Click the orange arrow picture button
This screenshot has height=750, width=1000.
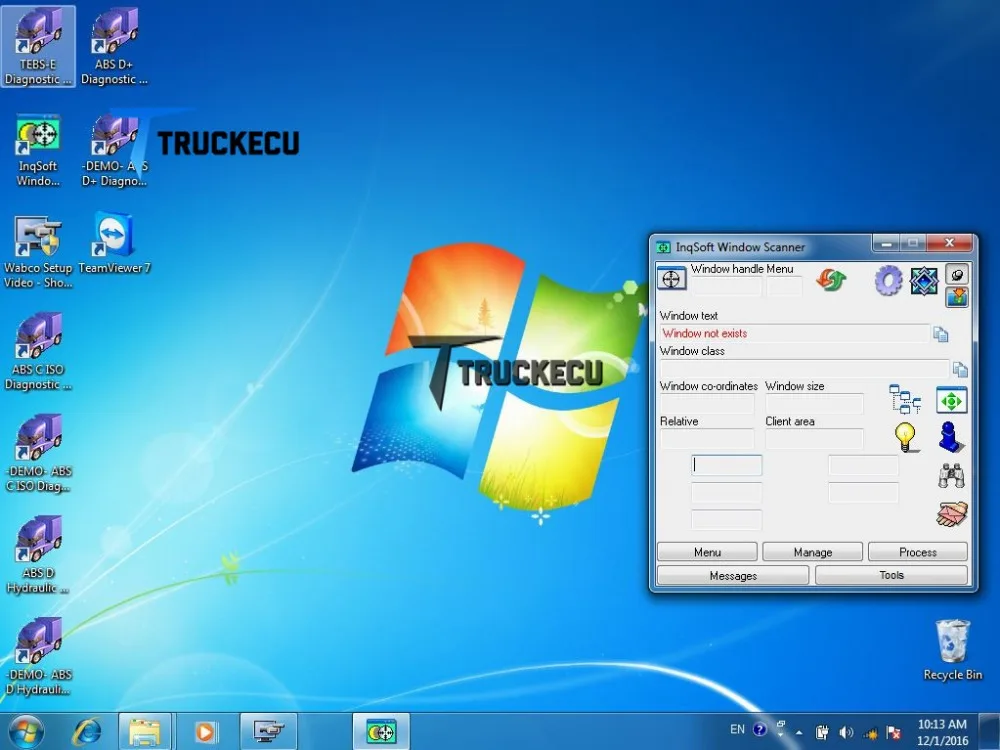point(957,297)
